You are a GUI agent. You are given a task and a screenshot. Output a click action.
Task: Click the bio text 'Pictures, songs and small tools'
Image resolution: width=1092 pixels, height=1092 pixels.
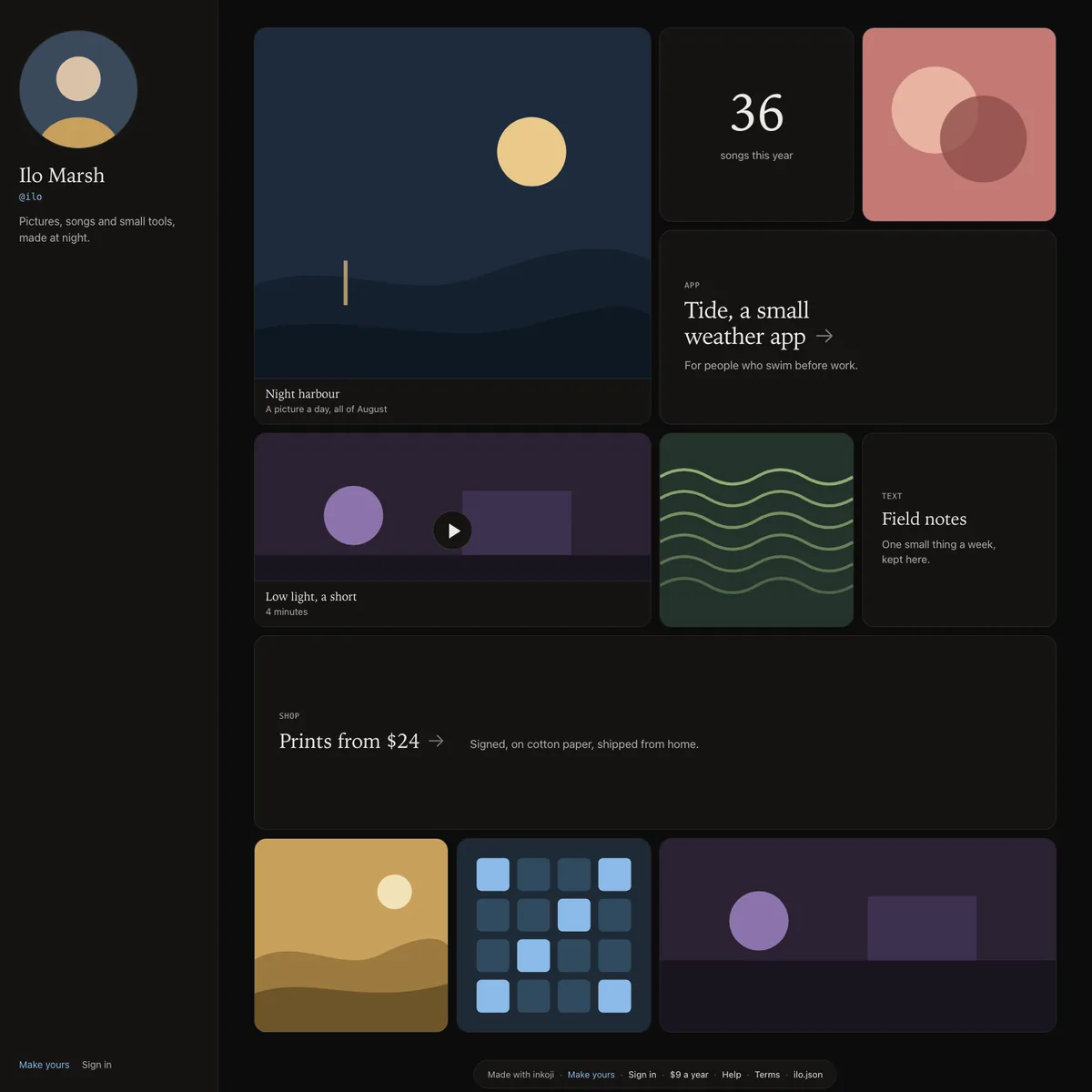(x=96, y=229)
